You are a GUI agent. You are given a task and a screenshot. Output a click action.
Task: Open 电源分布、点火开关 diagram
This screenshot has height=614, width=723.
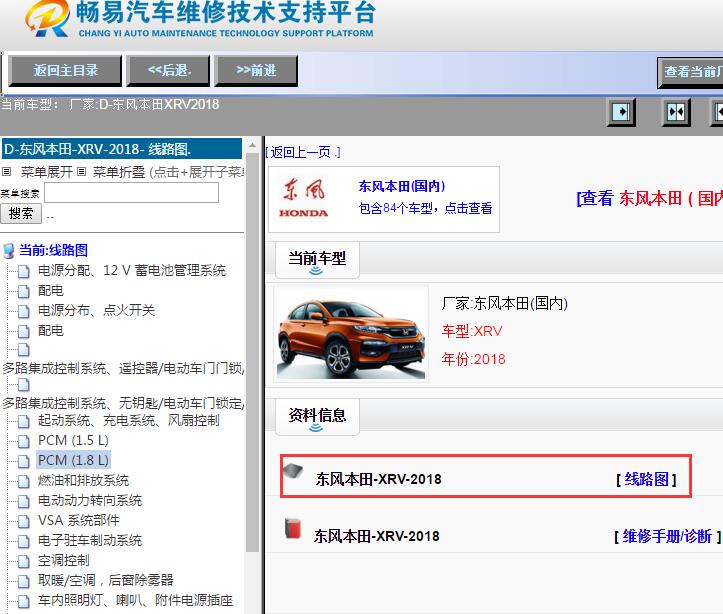point(96,310)
